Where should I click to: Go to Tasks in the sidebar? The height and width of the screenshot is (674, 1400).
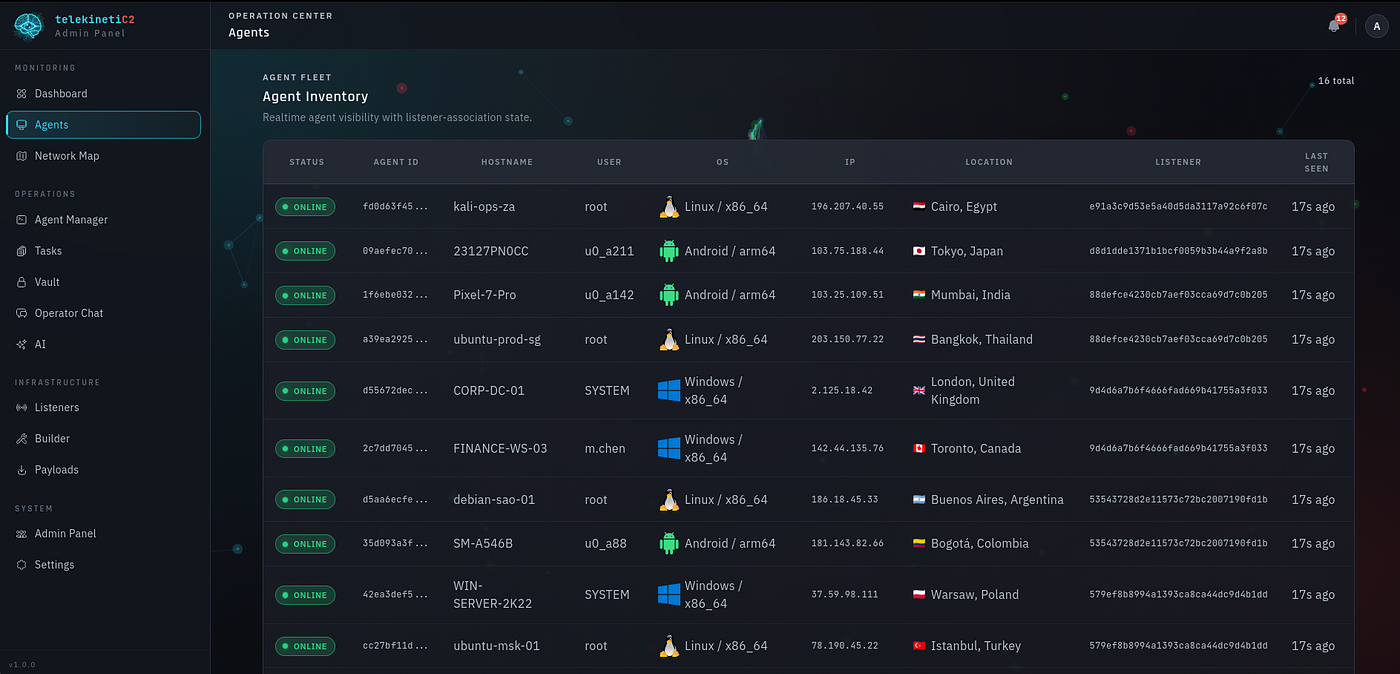(x=105, y=251)
